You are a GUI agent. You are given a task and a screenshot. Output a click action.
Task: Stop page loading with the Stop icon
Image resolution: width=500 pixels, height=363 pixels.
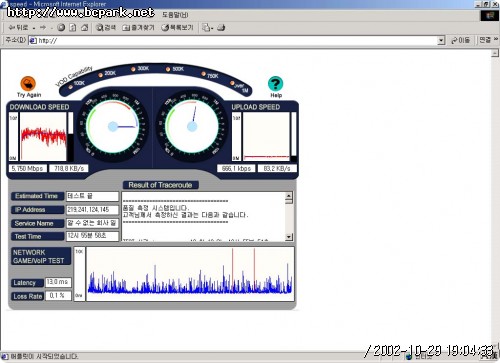pos(61,28)
